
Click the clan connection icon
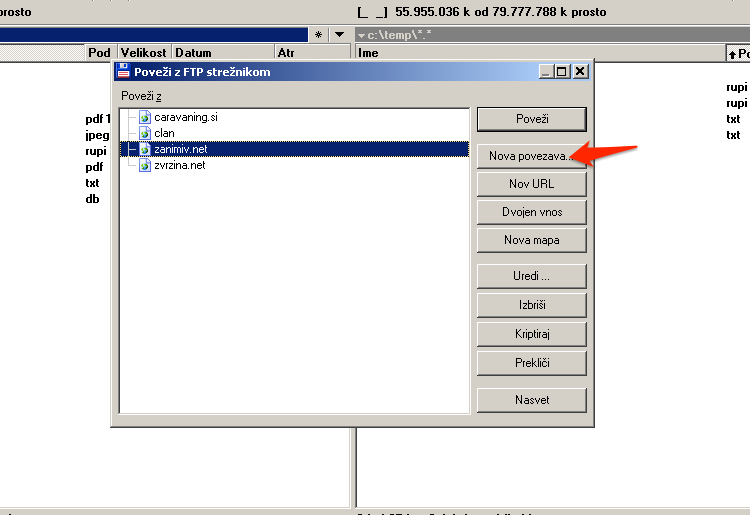tap(145, 133)
